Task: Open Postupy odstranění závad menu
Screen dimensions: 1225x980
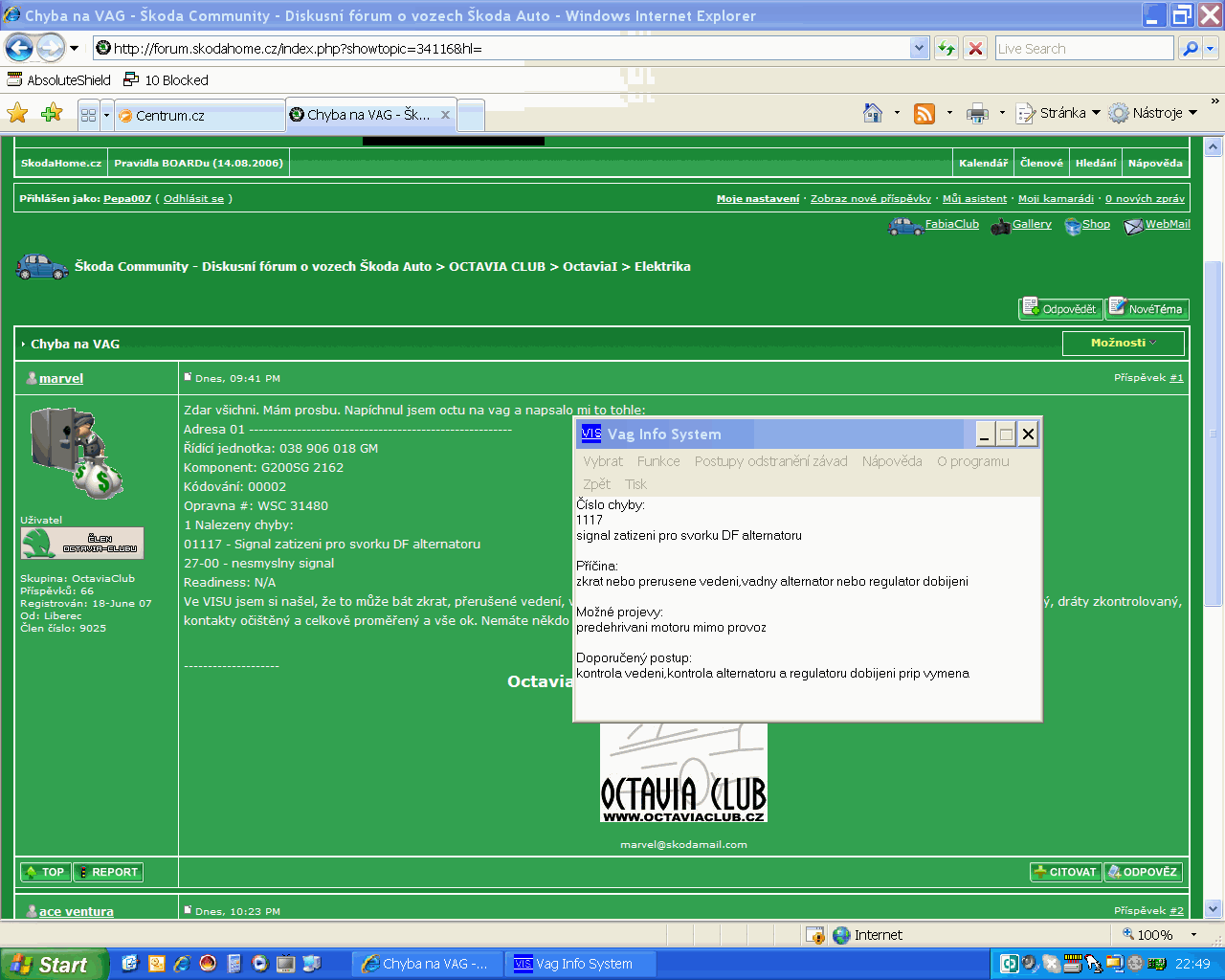Action: [x=771, y=461]
